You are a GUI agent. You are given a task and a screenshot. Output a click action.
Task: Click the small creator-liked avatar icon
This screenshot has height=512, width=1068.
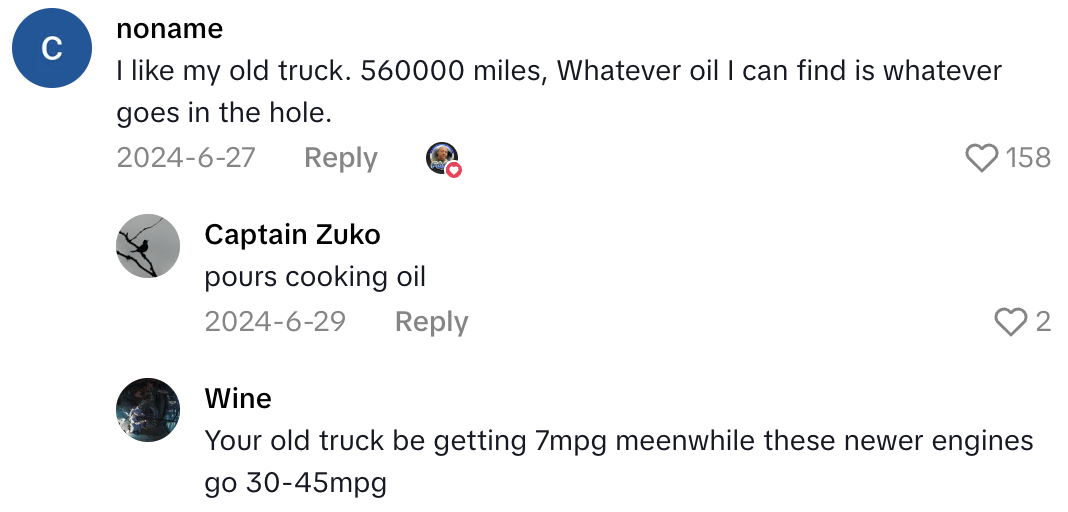[441, 157]
